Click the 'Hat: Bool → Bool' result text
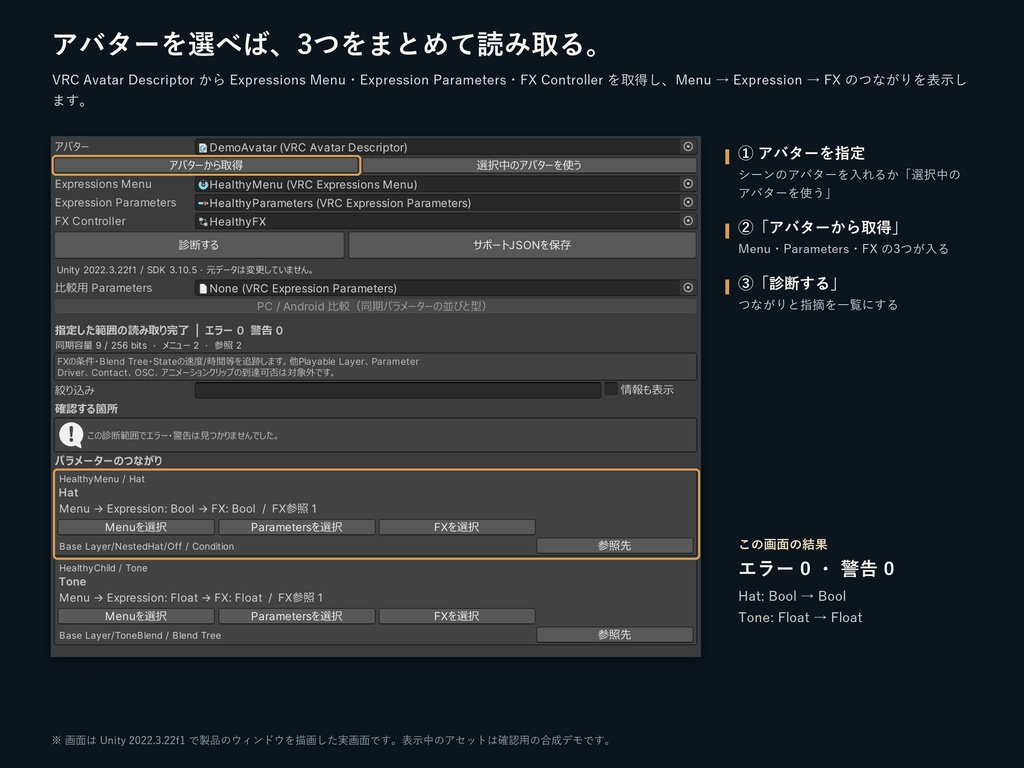 [792, 596]
